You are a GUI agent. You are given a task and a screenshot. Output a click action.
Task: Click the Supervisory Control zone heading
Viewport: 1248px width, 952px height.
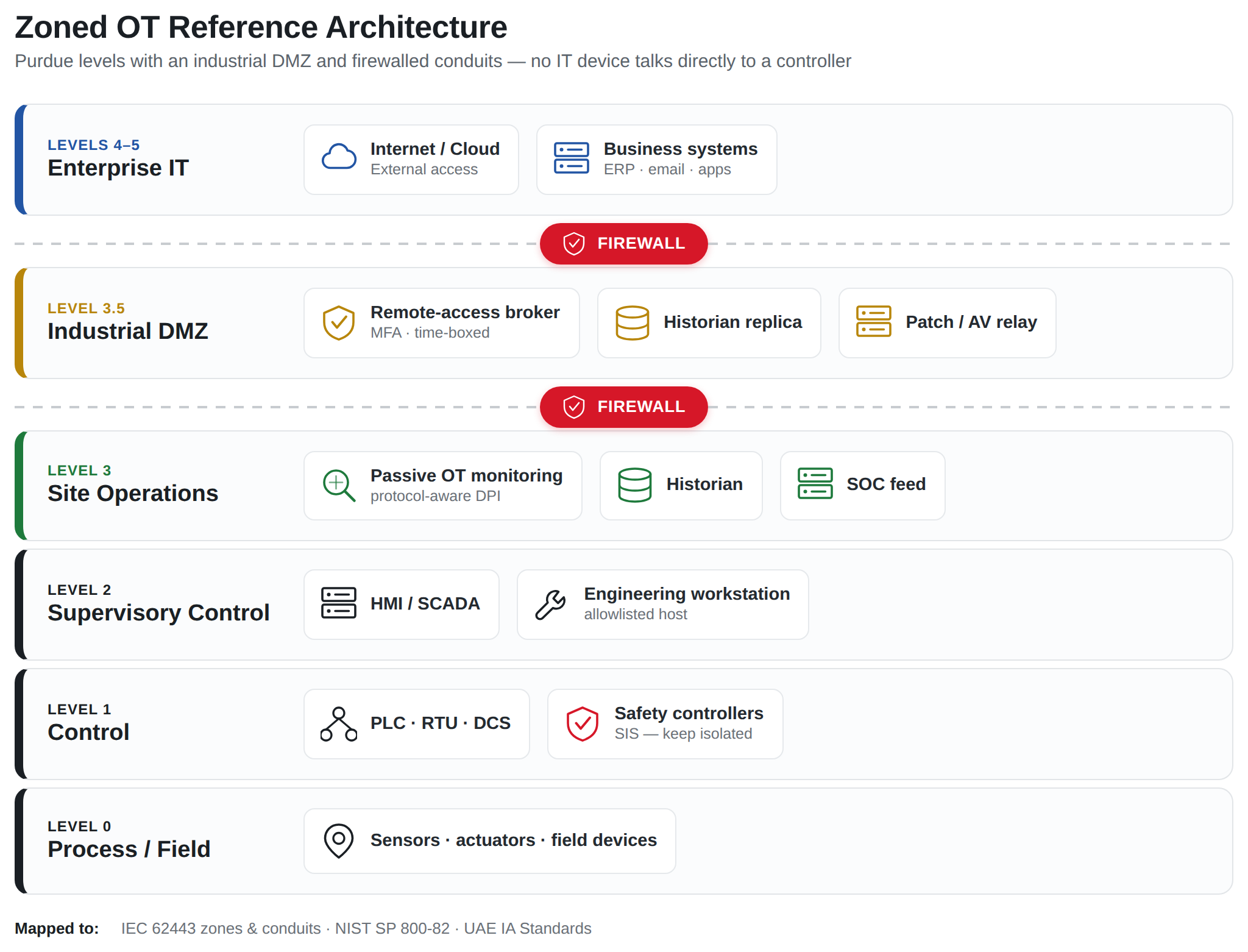[x=158, y=613]
